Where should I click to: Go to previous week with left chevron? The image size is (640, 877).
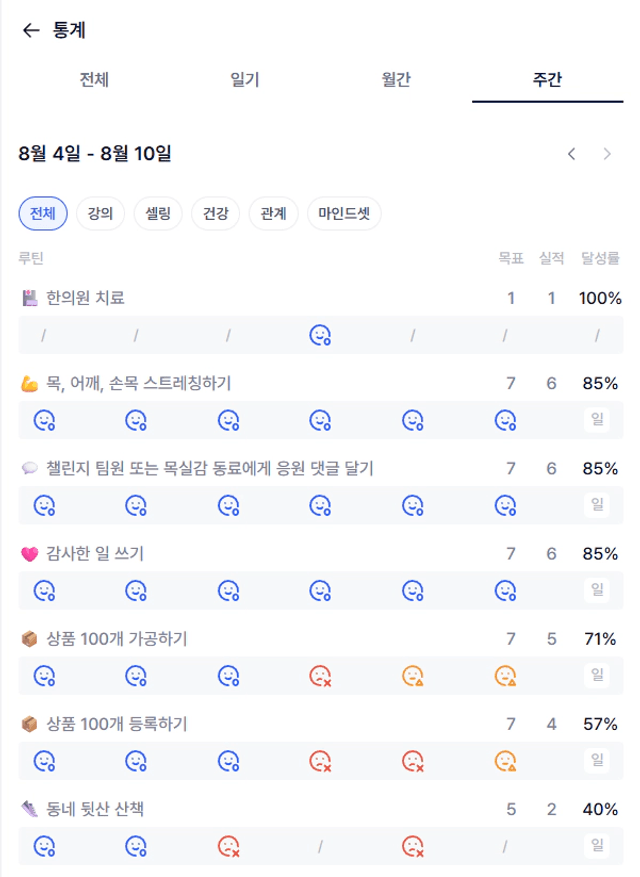[571, 154]
